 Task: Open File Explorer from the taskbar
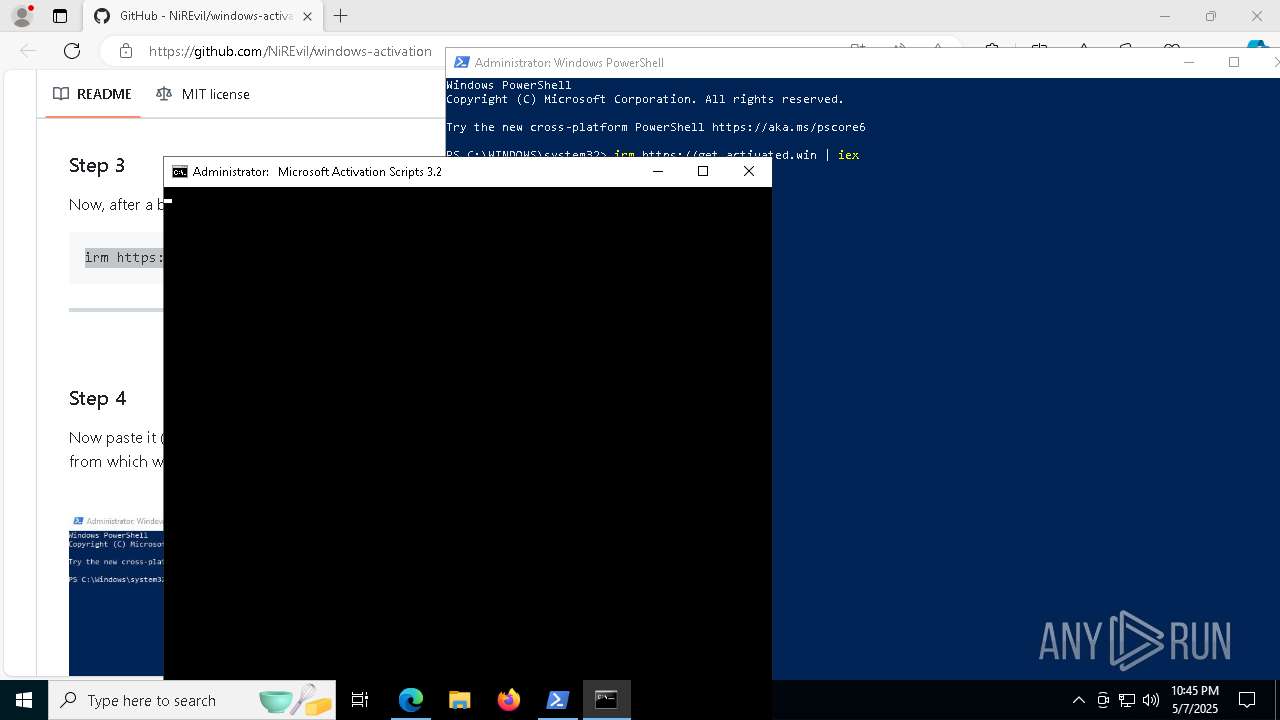(x=459, y=700)
